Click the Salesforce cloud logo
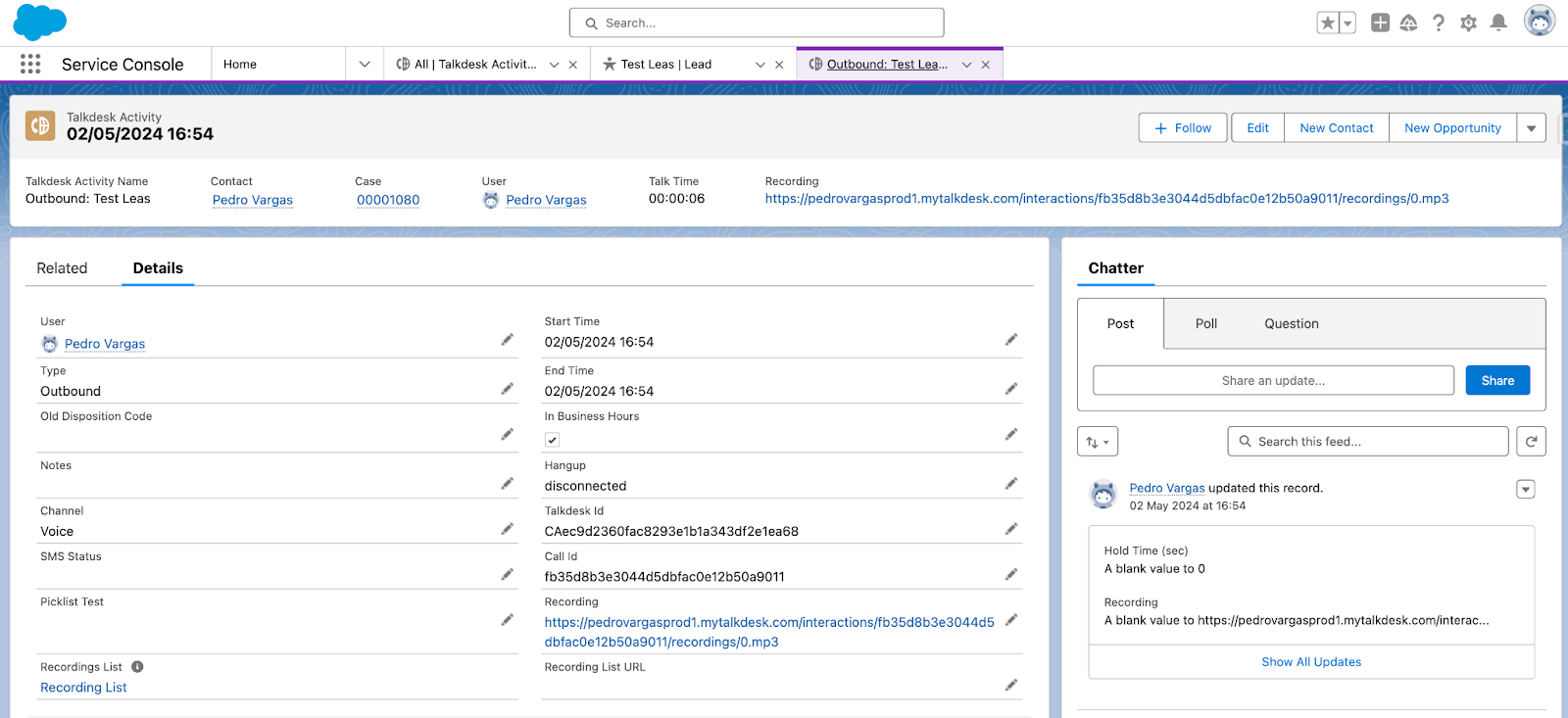The height and width of the screenshot is (718, 1568). click(x=40, y=22)
